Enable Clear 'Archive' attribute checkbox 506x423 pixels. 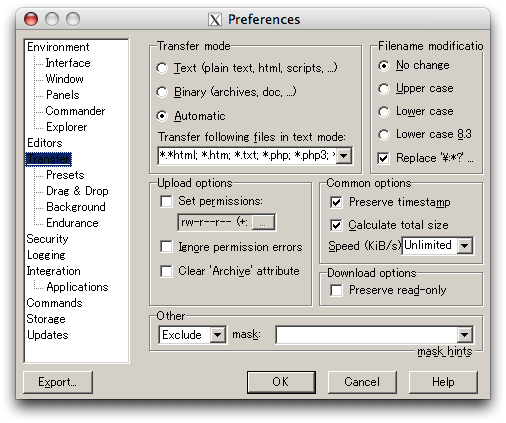coord(166,271)
